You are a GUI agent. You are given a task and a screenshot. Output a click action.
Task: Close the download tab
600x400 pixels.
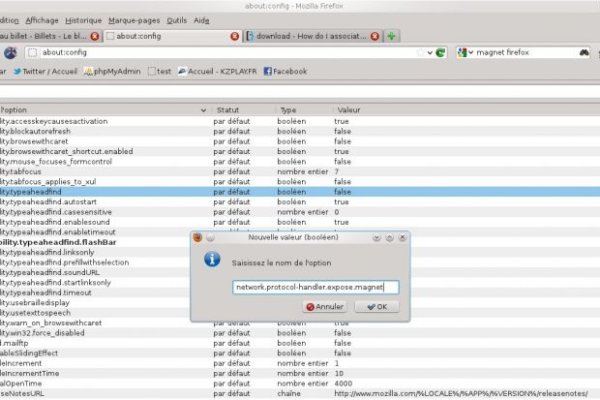tap(375, 36)
